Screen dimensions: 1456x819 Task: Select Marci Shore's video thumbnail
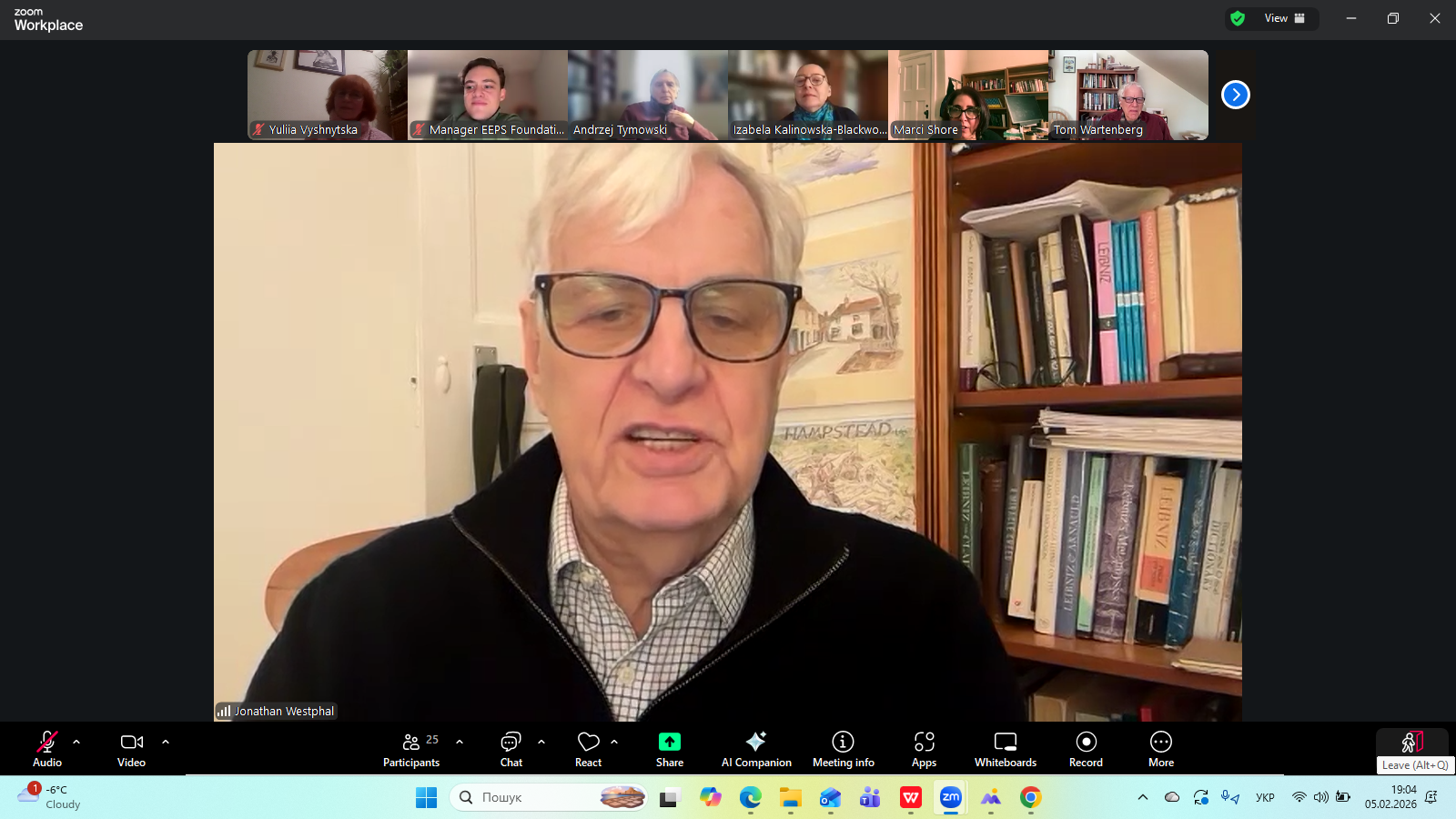[x=967, y=95]
